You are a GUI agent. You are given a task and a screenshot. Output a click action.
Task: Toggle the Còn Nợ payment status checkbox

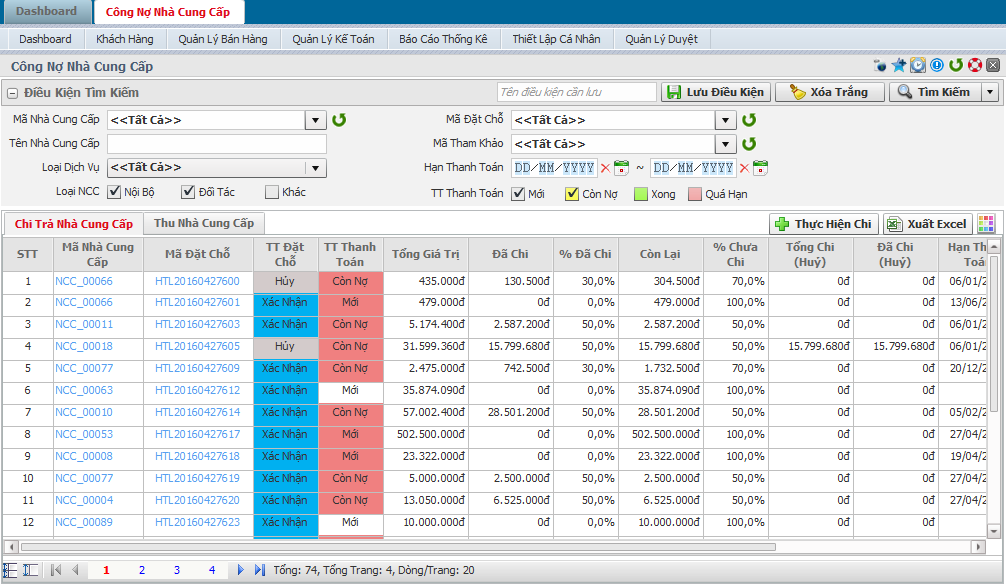[x=572, y=194]
